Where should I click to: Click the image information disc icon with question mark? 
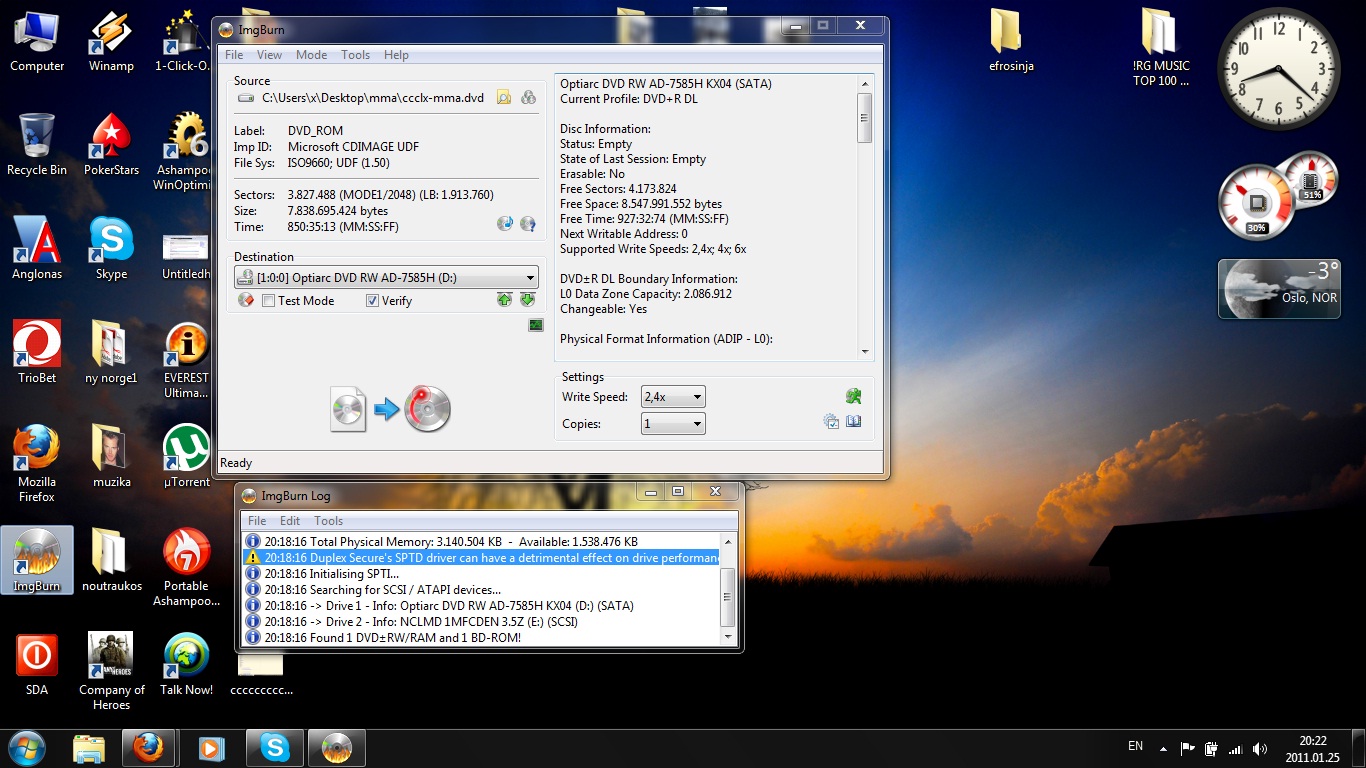tap(528, 224)
